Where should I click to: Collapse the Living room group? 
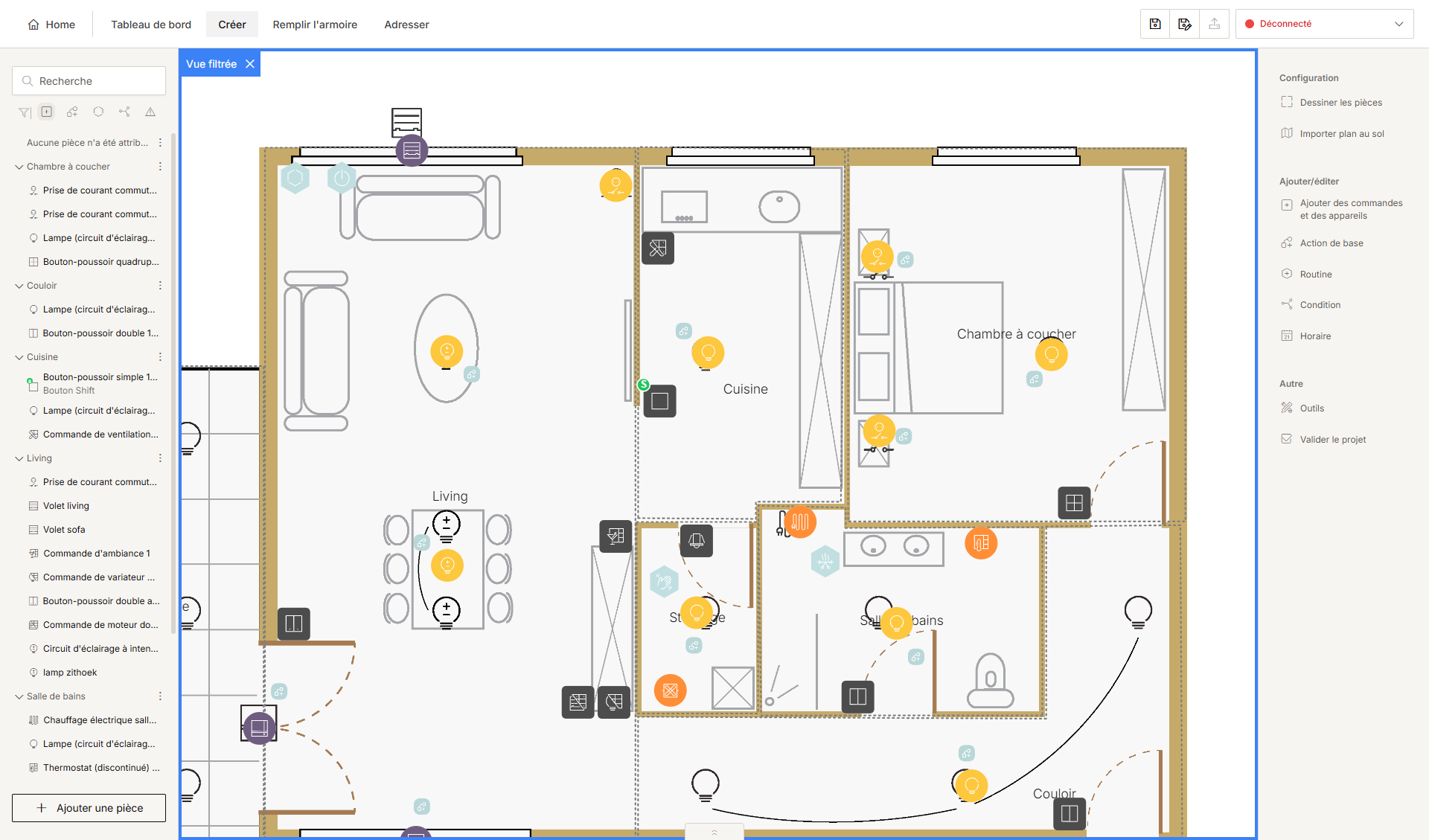click(x=19, y=458)
